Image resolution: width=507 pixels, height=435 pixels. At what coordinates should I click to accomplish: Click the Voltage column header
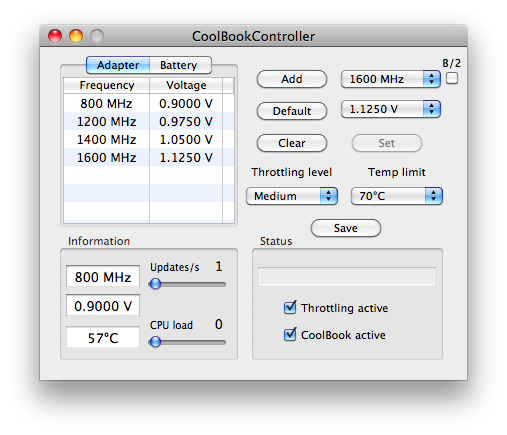click(186, 85)
